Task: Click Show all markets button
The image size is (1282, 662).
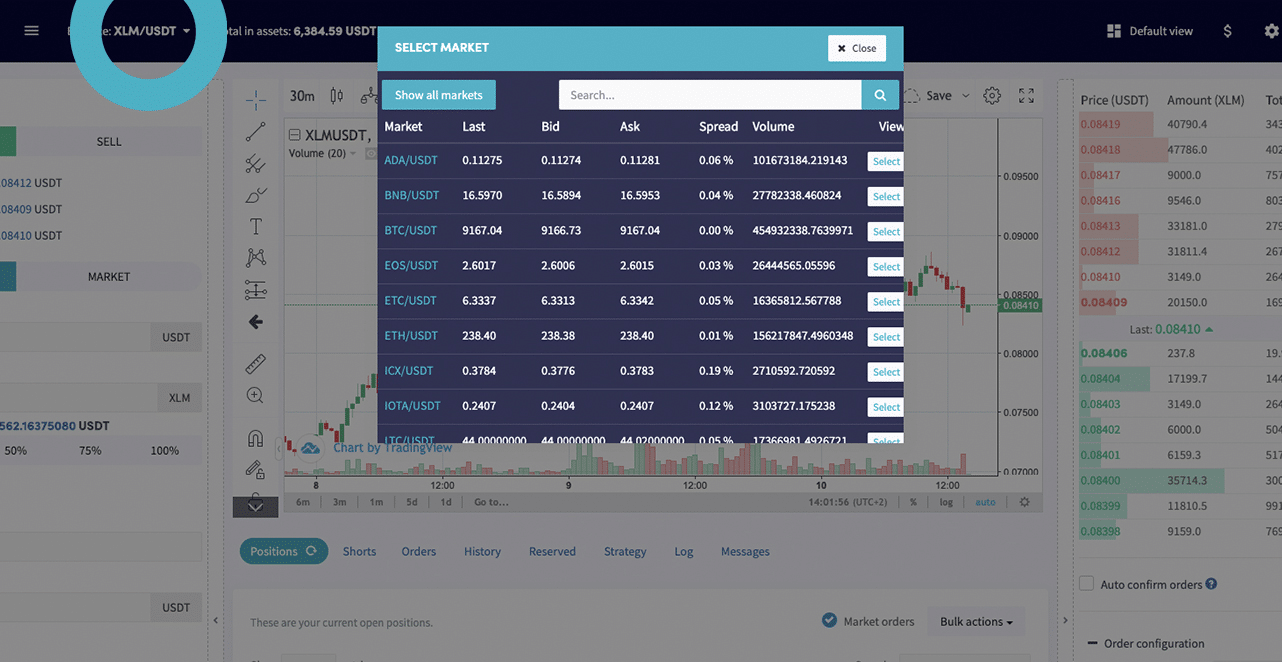Action: click(439, 95)
